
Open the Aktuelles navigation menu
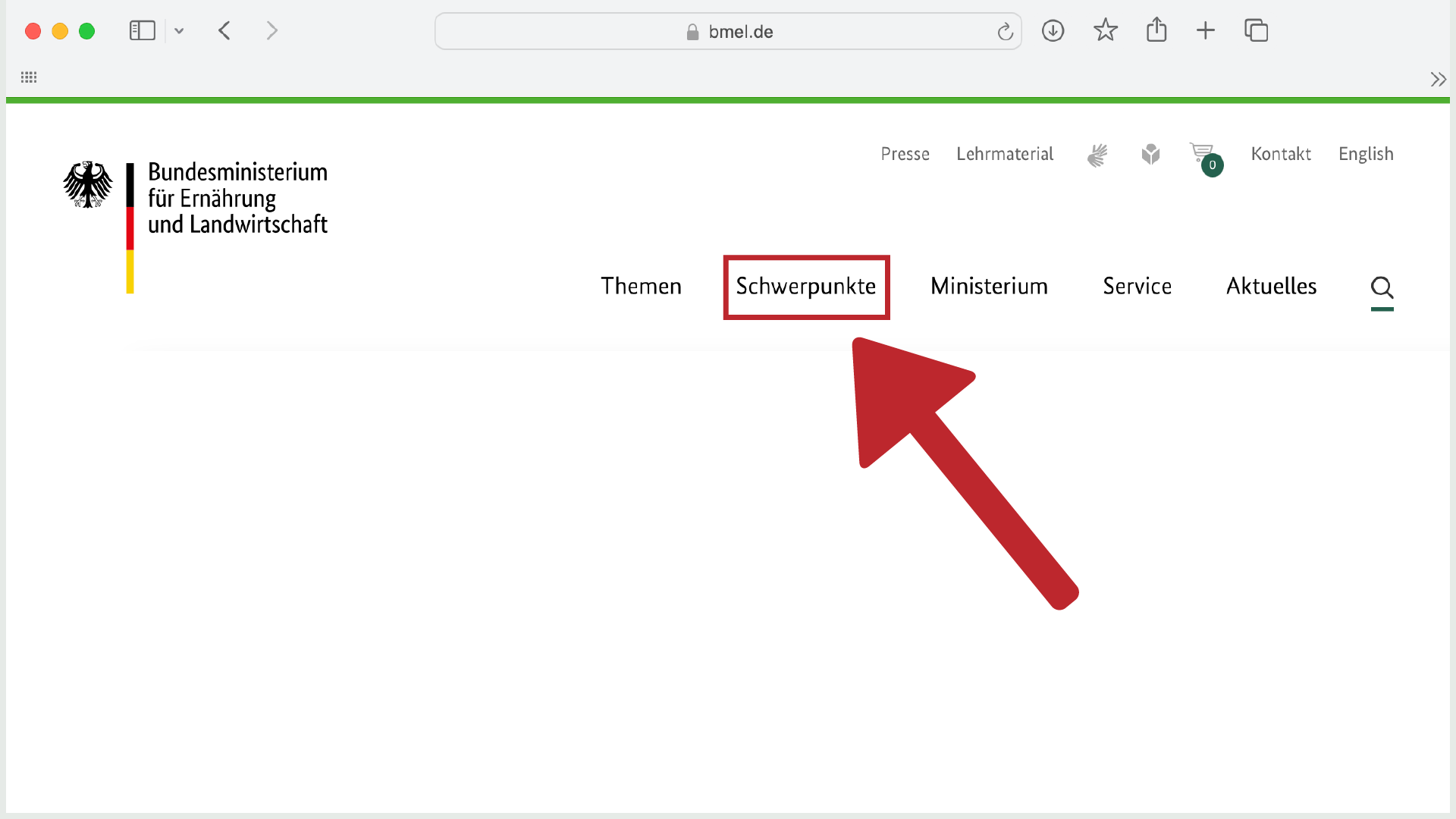1271,286
